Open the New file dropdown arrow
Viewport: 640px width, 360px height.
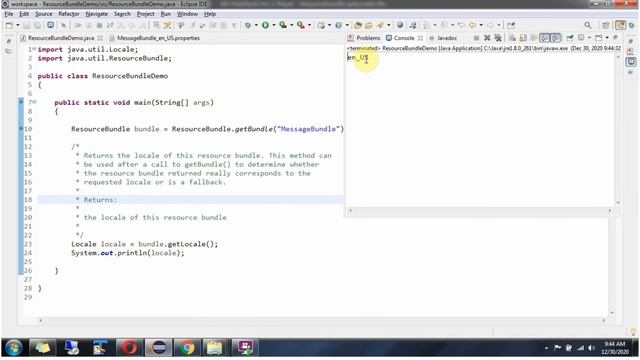(18, 25)
